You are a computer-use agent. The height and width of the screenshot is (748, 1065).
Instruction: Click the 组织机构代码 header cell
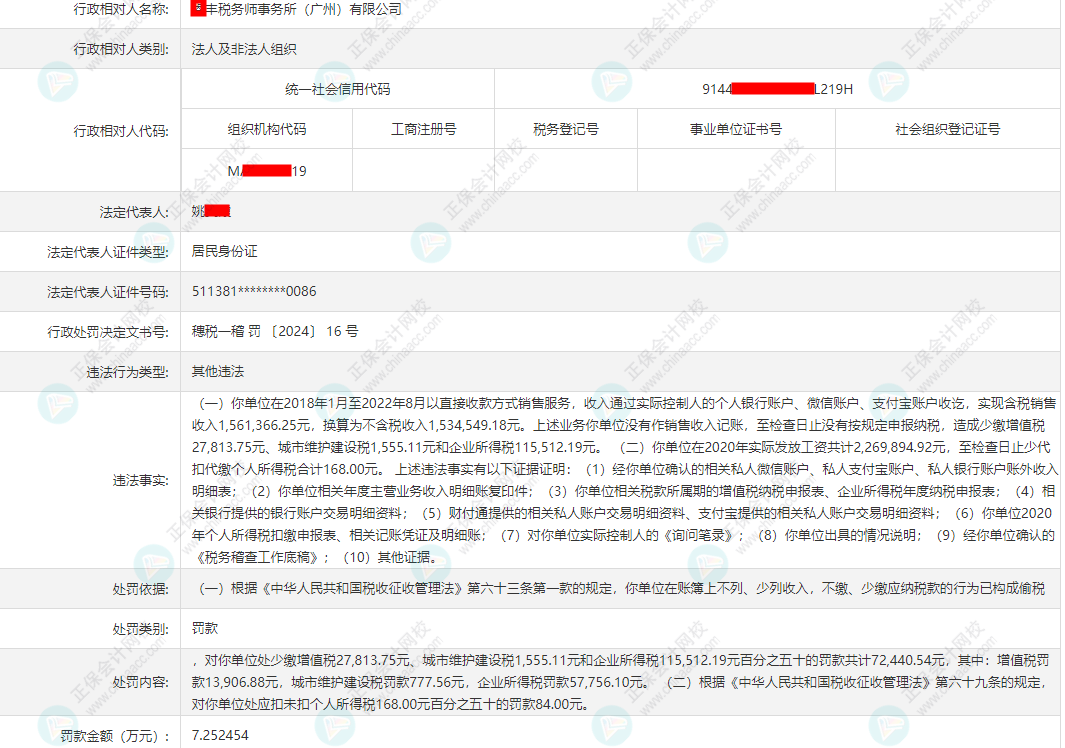click(267, 129)
